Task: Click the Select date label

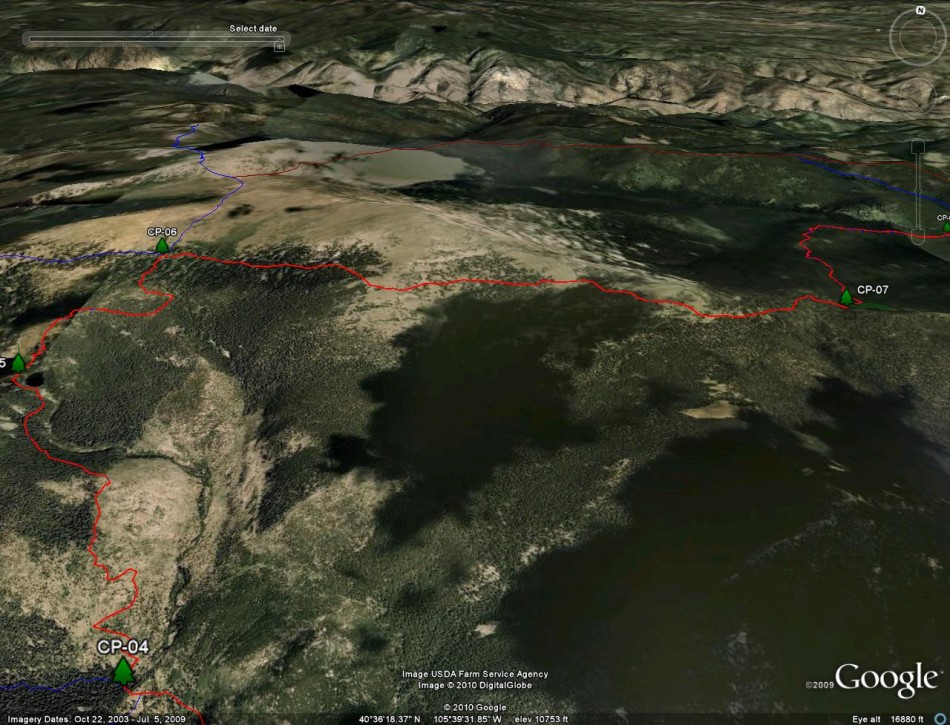Action: (253, 28)
